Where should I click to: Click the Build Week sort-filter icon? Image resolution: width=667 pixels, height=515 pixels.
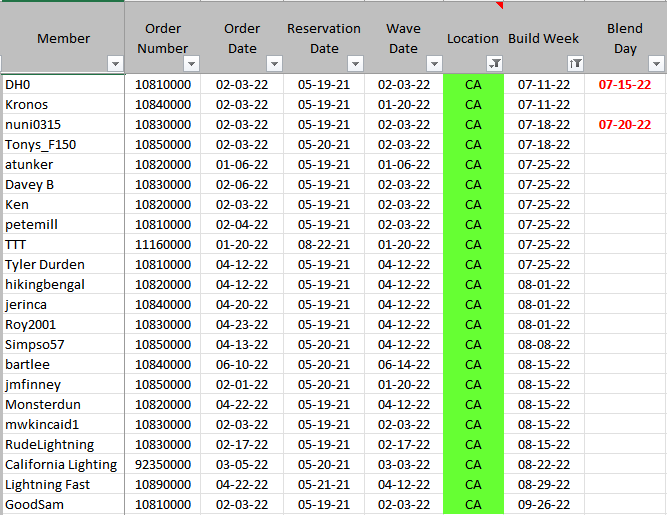[574, 64]
